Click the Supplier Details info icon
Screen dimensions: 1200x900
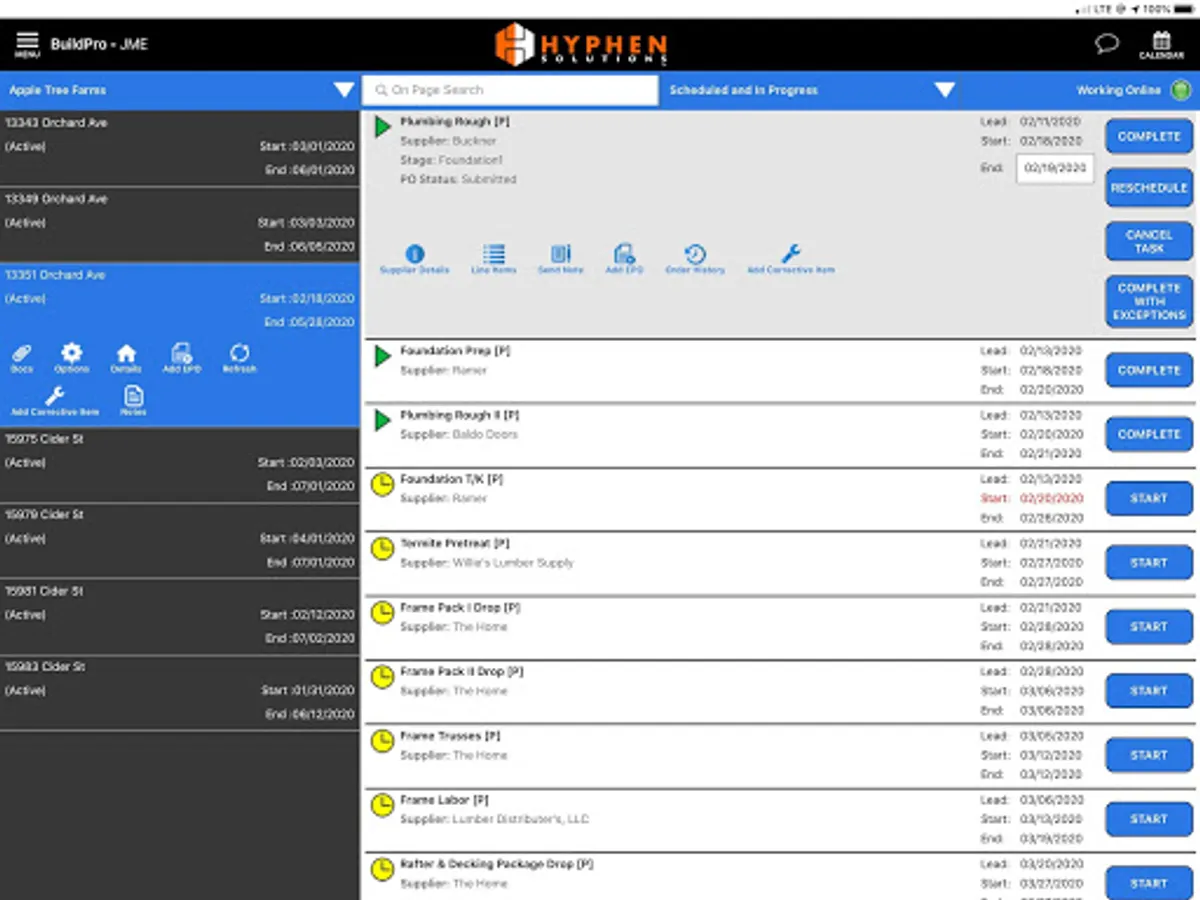414,258
